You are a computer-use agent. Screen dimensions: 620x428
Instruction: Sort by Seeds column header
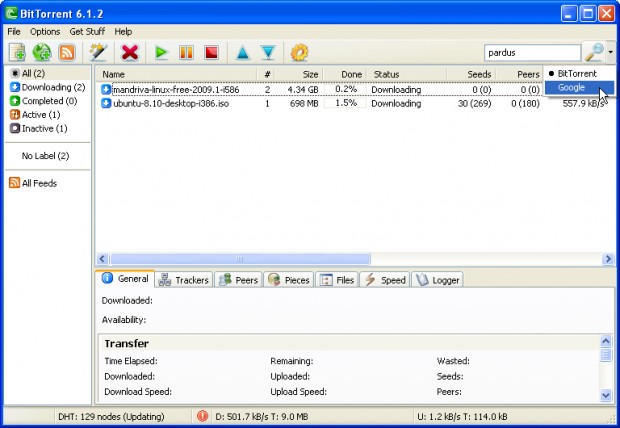point(471,74)
